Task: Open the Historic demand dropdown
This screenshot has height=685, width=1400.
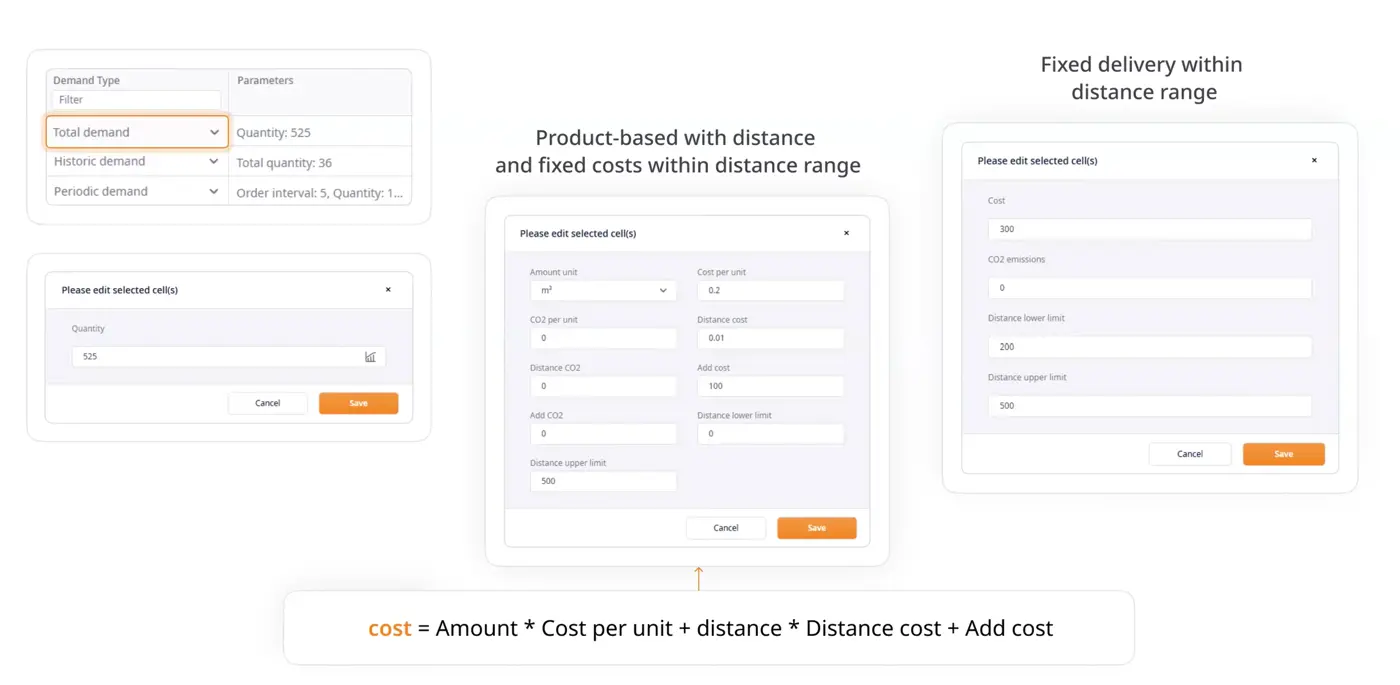Action: tap(213, 161)
